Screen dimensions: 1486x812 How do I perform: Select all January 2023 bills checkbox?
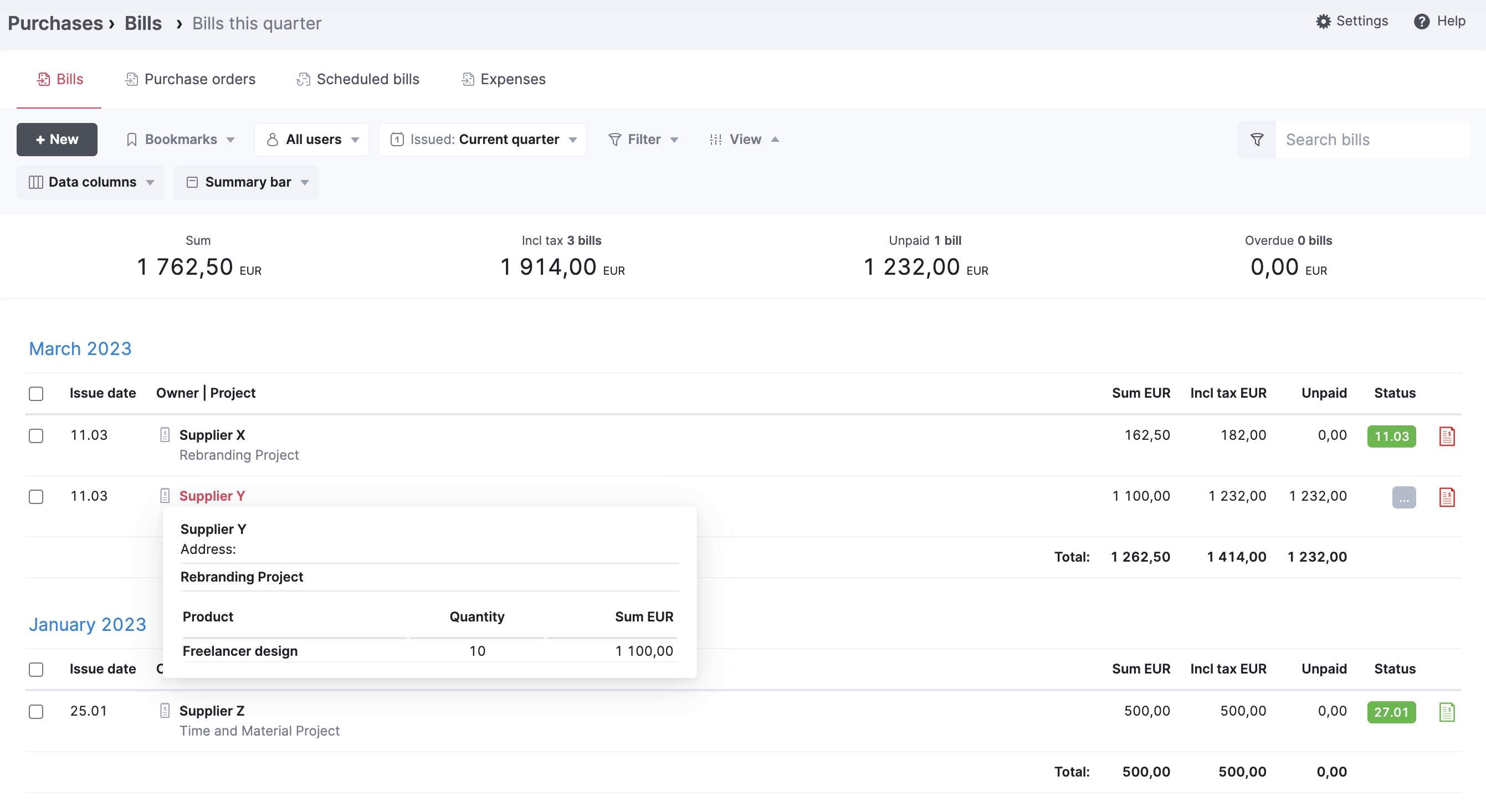tap(36, 670)
